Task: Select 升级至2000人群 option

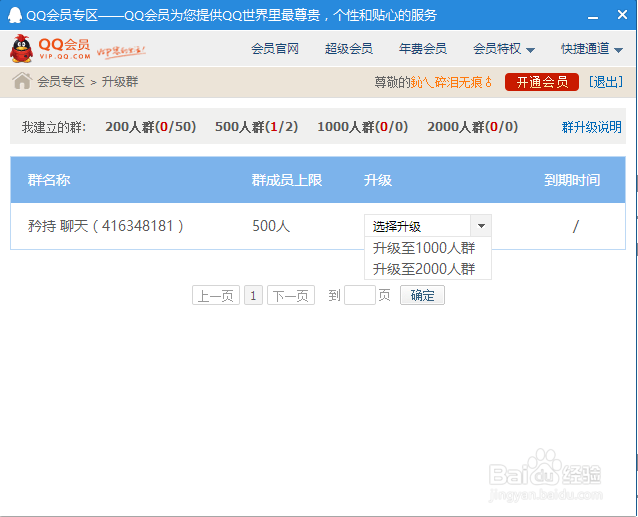Action: pyautogui.click(x=424, y=269)
